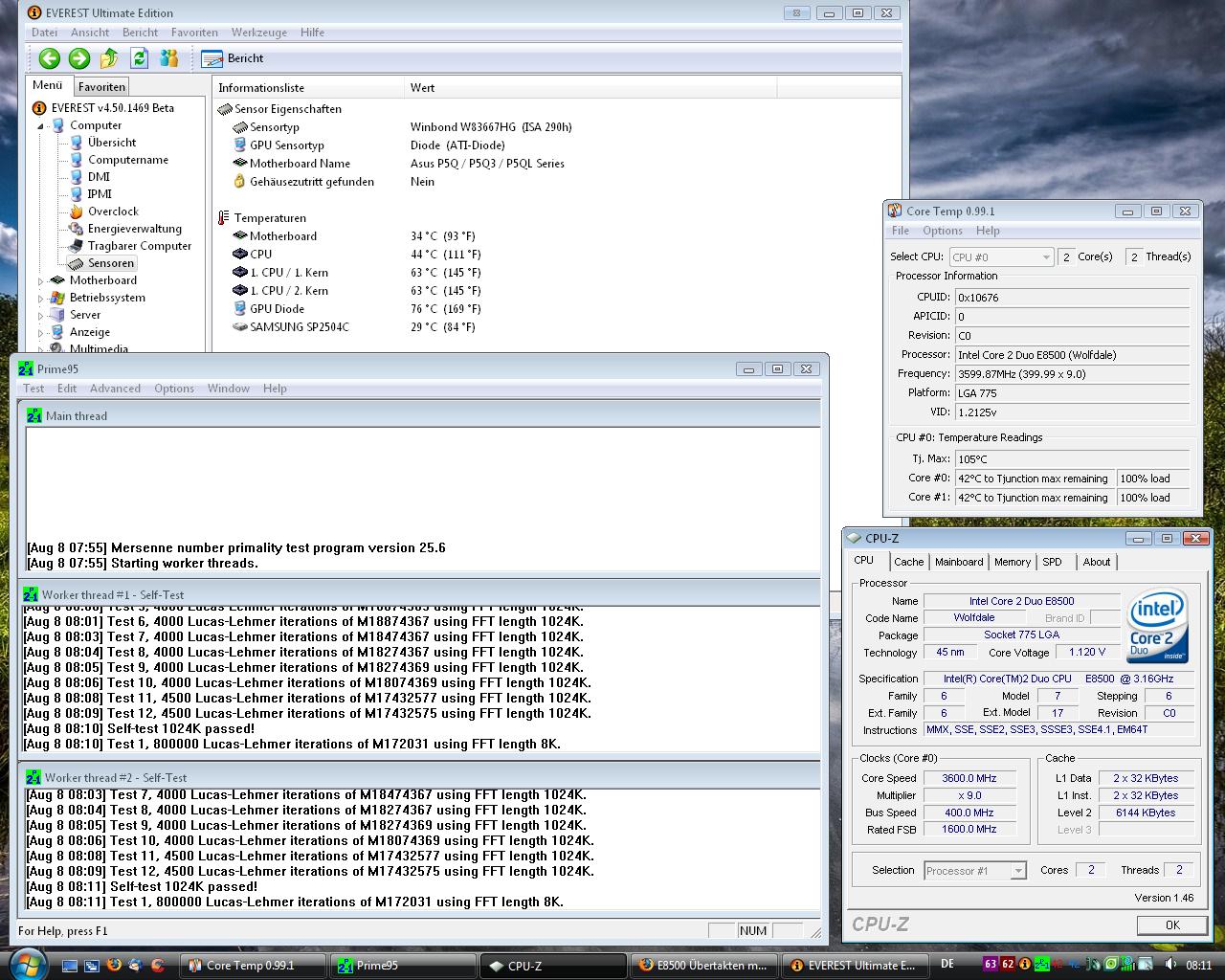Select the Sensortyp row in EVEREST
Viewport: 1225px width, 980px height.
(555, 127)
